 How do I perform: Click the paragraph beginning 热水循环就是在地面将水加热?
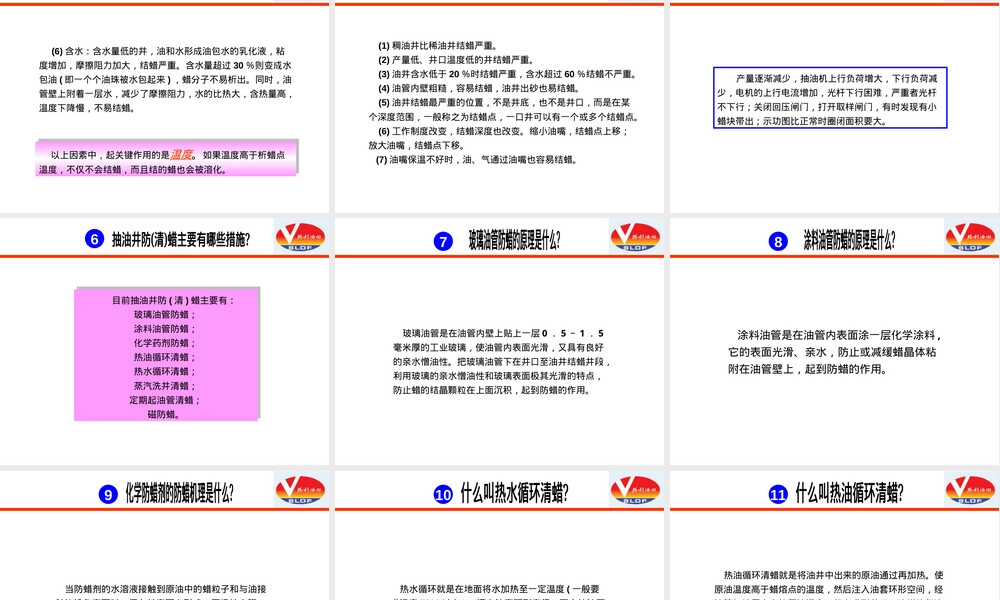pos(499,593)
